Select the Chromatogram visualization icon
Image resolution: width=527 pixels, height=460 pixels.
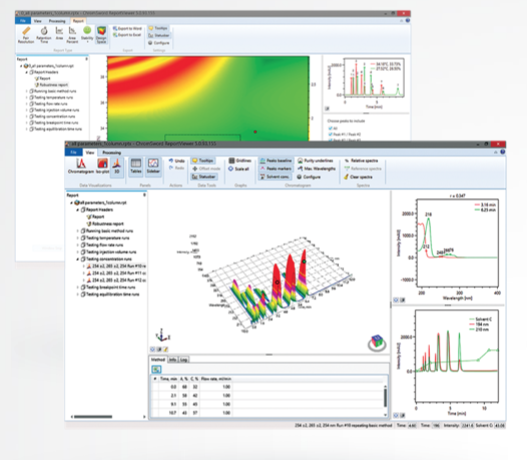[81, 166]
